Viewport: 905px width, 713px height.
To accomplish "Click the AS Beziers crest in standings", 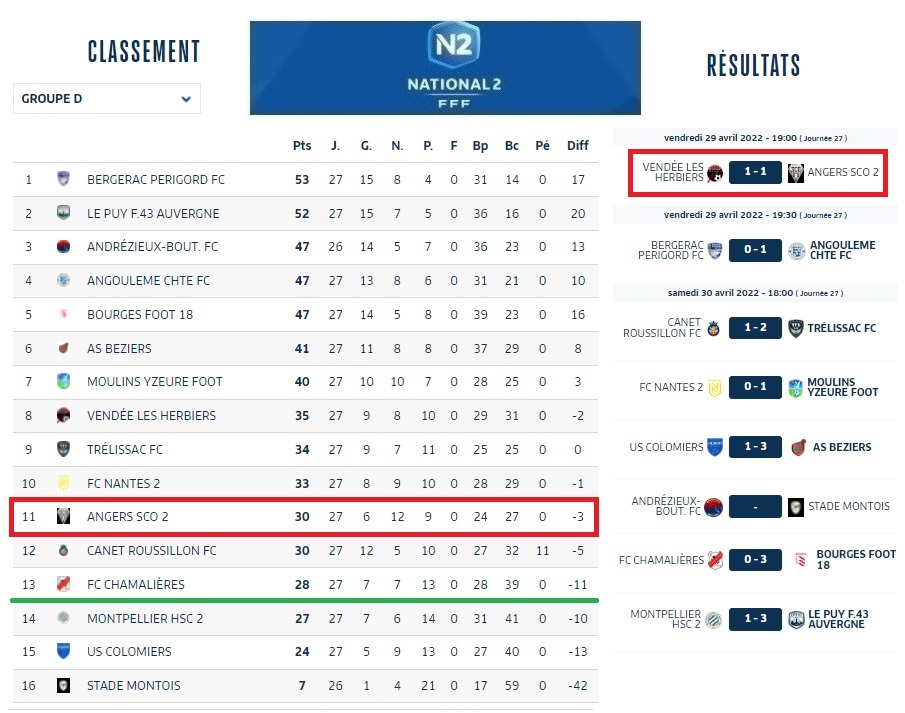I will pyautogui.click(x=63, y=348).
